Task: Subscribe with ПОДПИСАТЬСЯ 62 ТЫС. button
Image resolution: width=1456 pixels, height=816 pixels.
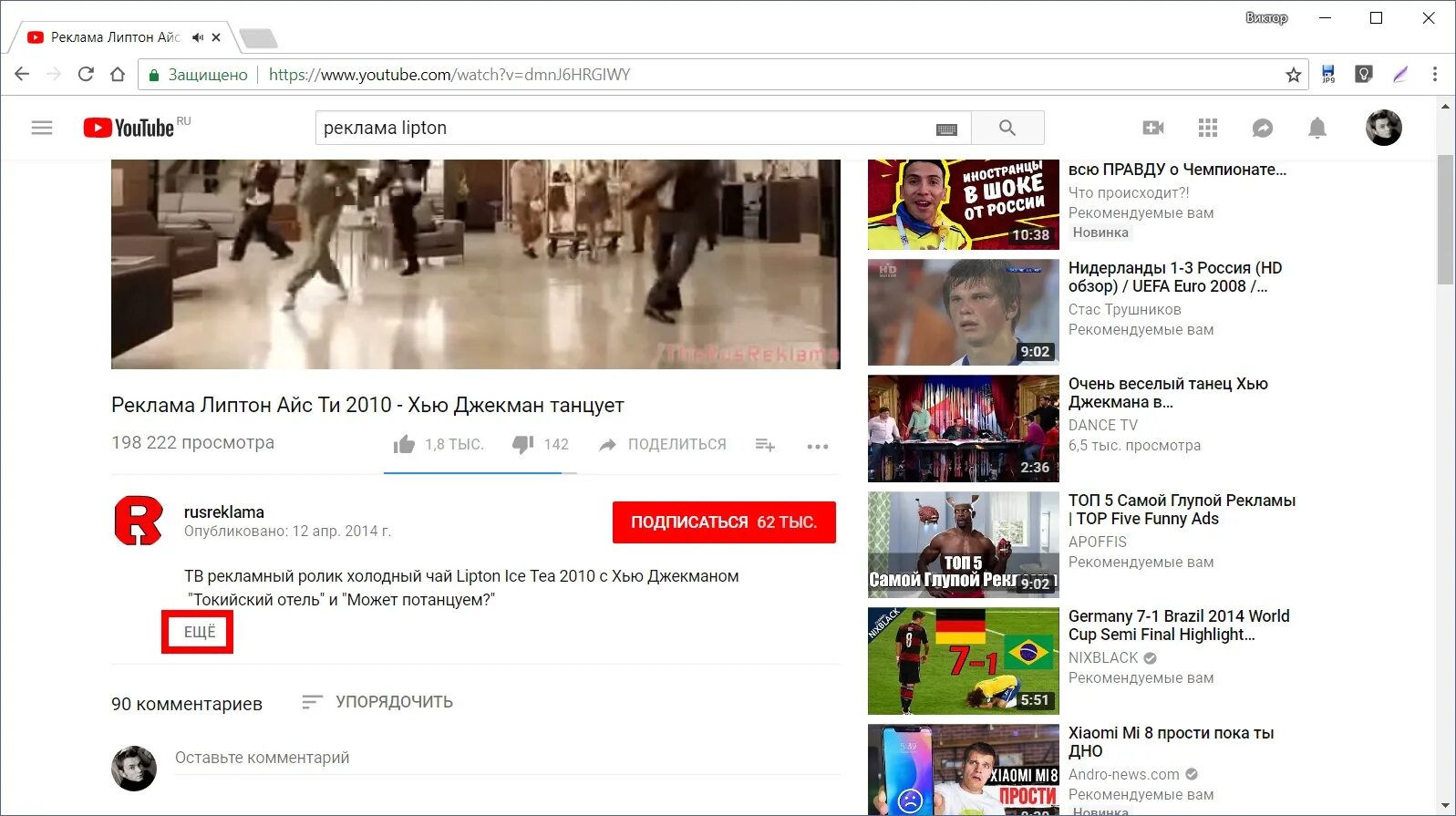Action: tap(724, 522)
